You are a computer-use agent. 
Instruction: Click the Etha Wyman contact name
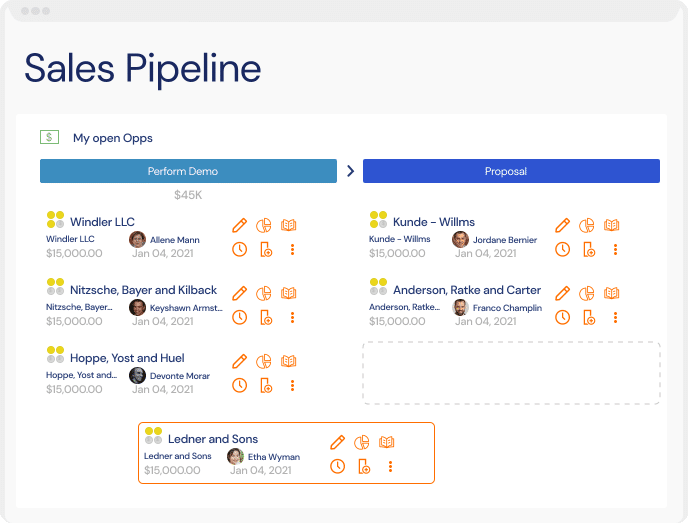tap(274, 457)
